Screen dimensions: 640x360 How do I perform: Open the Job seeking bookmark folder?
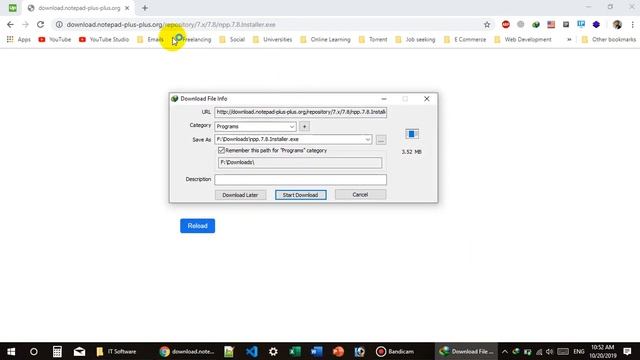tap(416, 40)
